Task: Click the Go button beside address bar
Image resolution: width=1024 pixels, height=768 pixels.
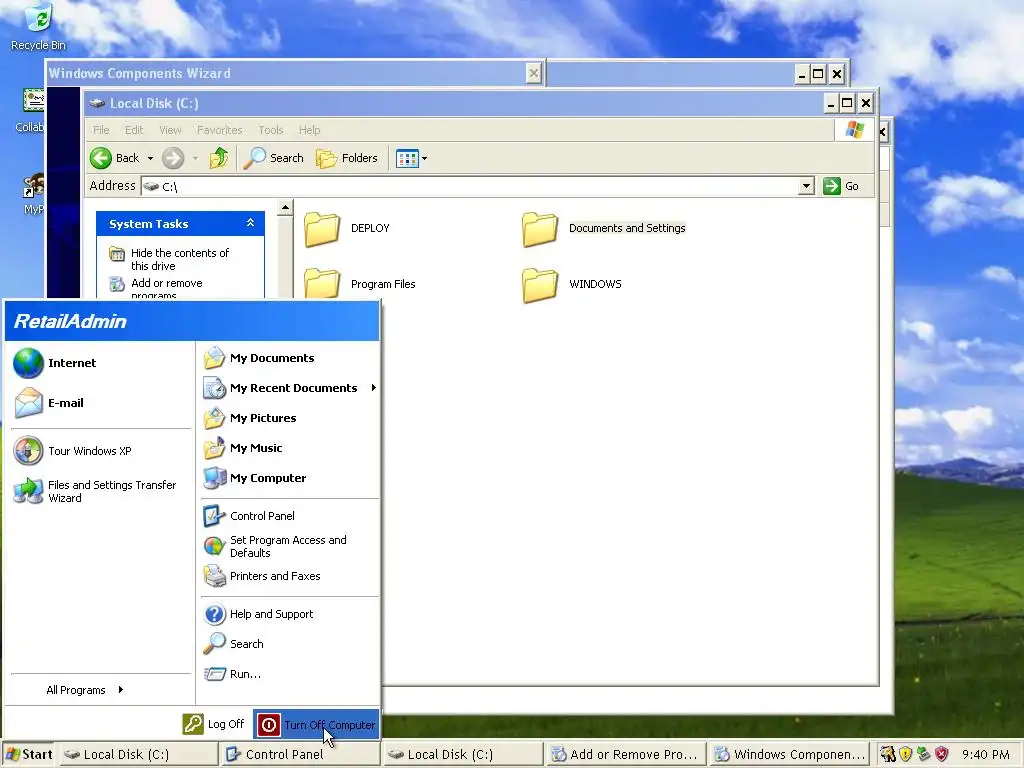Action: 841,186
